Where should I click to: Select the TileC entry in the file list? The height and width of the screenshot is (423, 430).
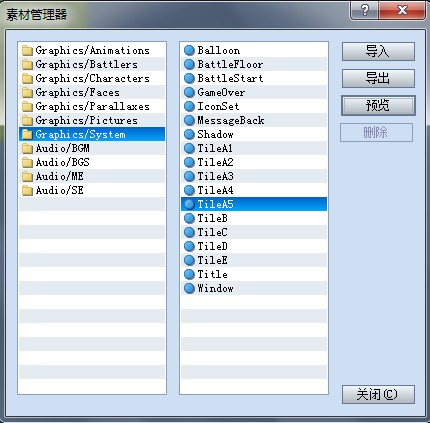[x=254, y=232]
